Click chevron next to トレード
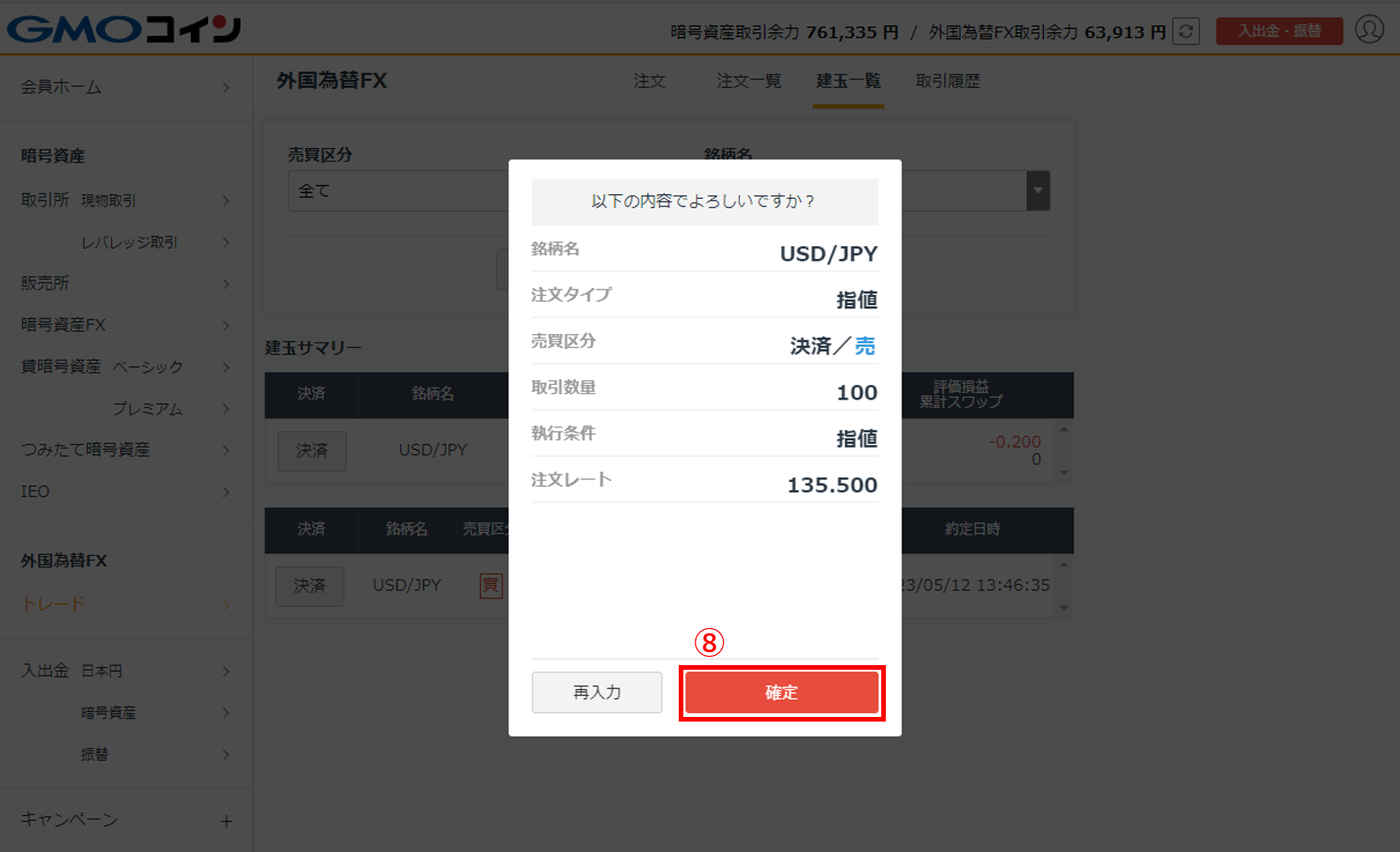The height and width of the screenshot is (852, 1400). click(227, 604)
